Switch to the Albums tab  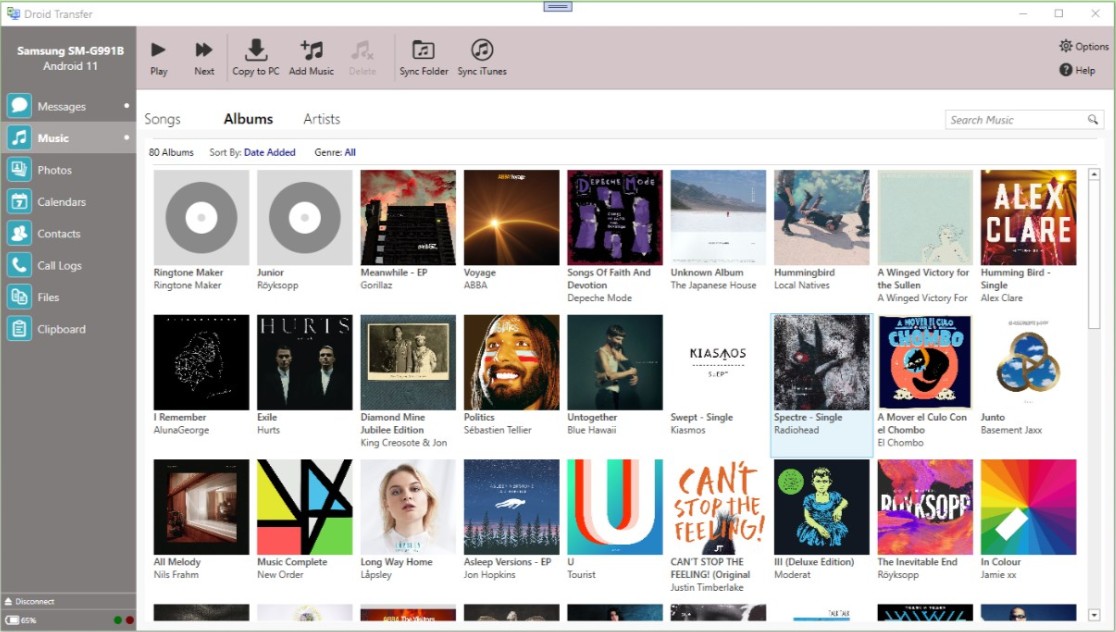pyautogui.click(x=248, y=119)
